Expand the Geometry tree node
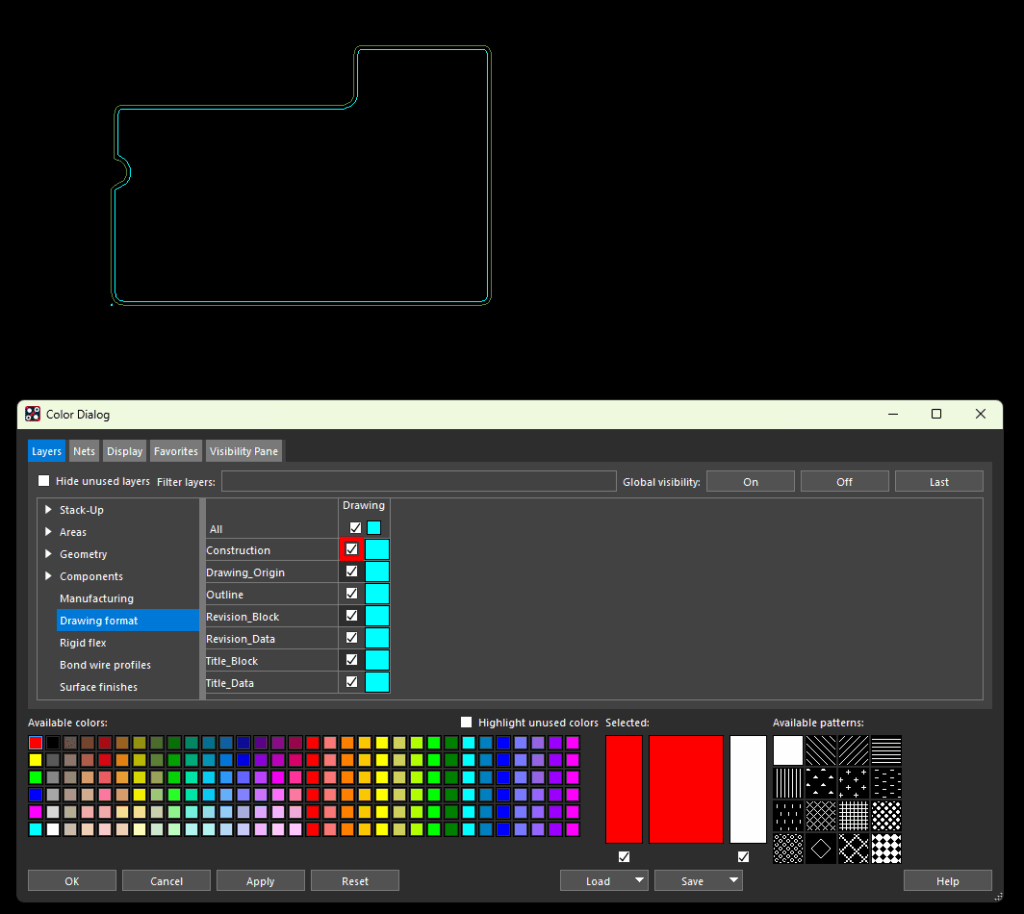Image resolution: width=1024 pixels, height=914 pixels. point(48,554)
